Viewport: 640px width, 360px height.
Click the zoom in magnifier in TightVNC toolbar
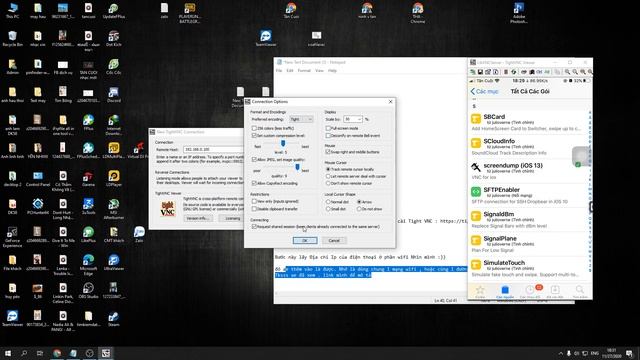[567, 72]
